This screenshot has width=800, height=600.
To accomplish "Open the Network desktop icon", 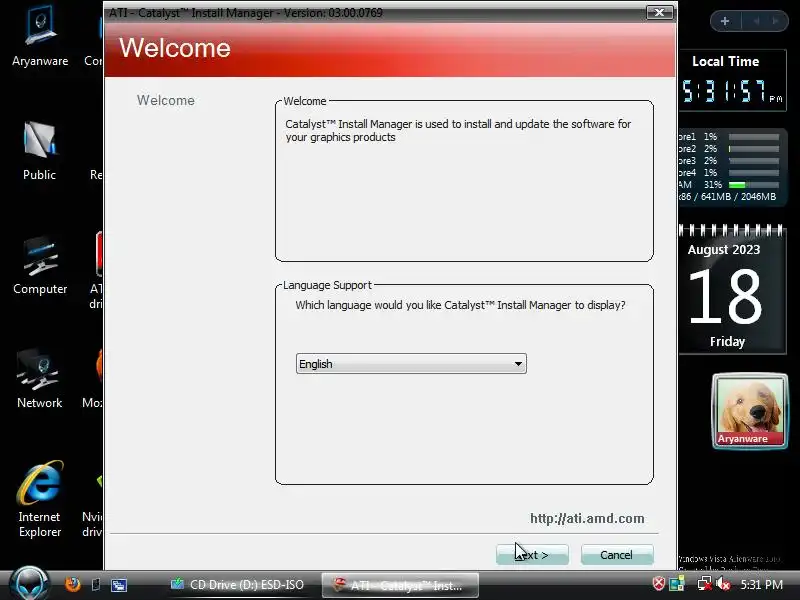I will 39,379.
